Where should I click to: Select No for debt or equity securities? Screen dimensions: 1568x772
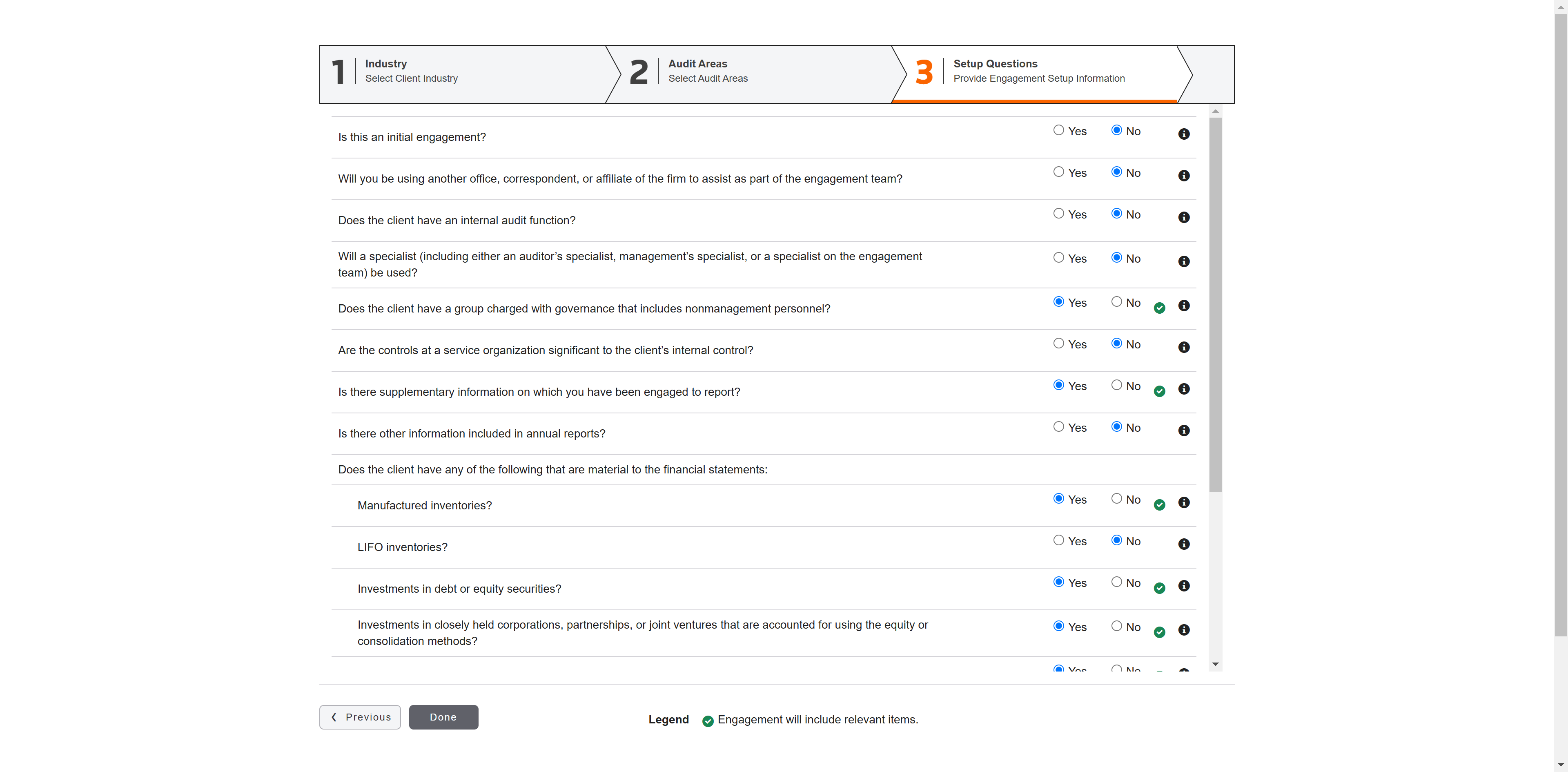click(1116, 582)
